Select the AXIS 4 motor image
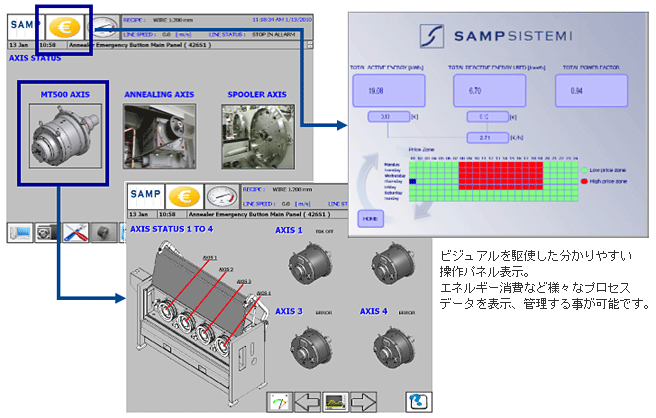Screen dimensions: 656x418 [394, 348]
